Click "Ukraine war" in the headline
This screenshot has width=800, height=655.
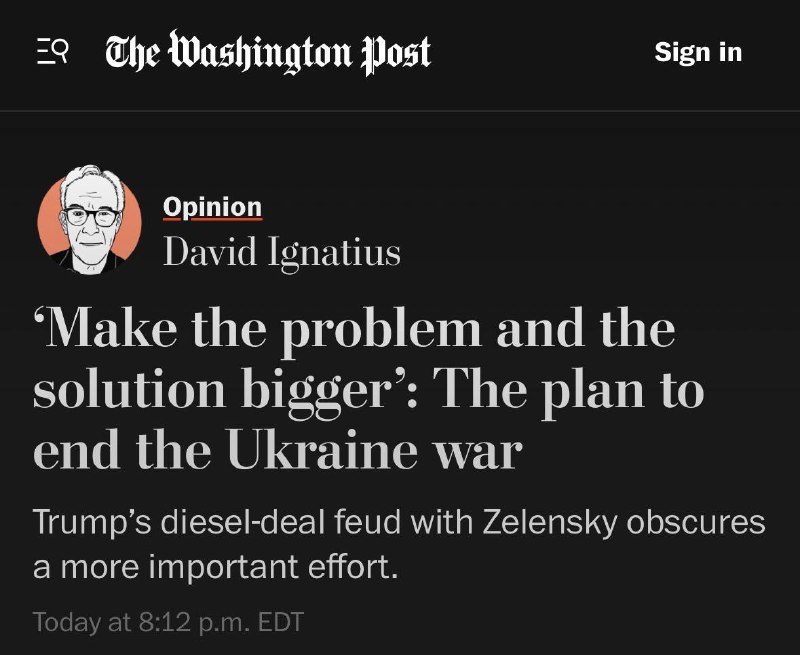[375, 449]
